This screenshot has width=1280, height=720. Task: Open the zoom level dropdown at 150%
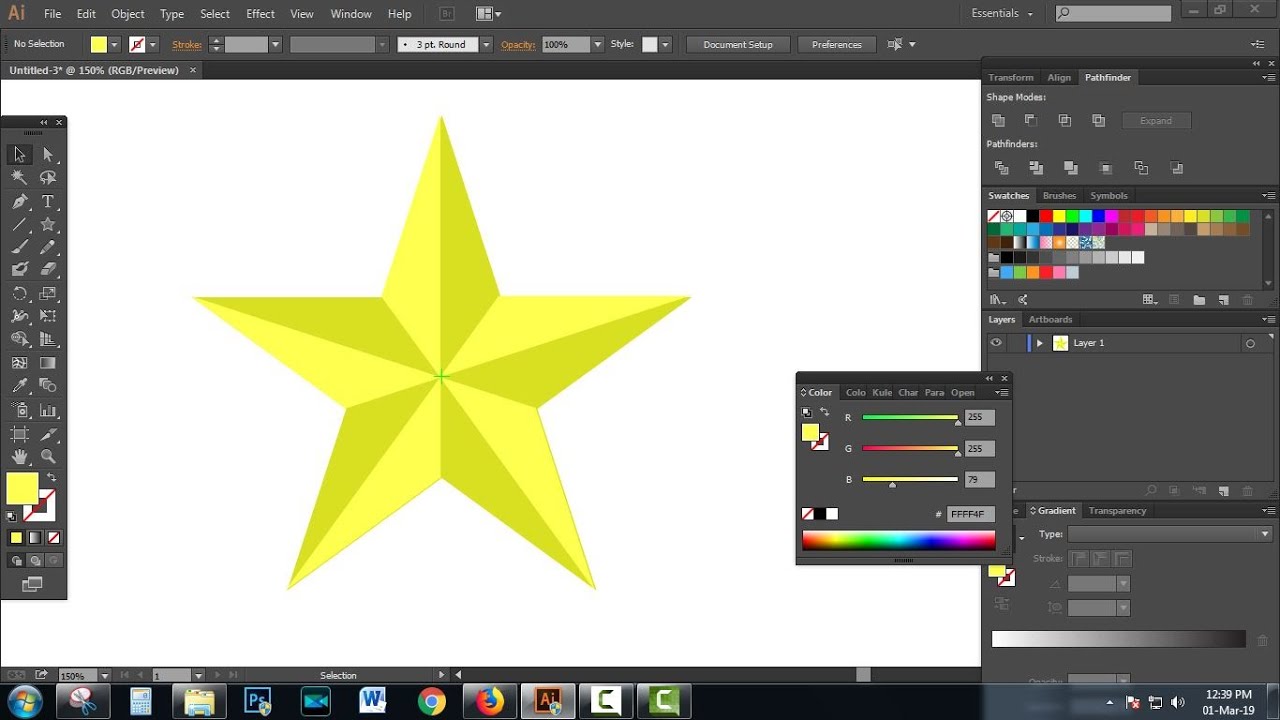(104, 676)
